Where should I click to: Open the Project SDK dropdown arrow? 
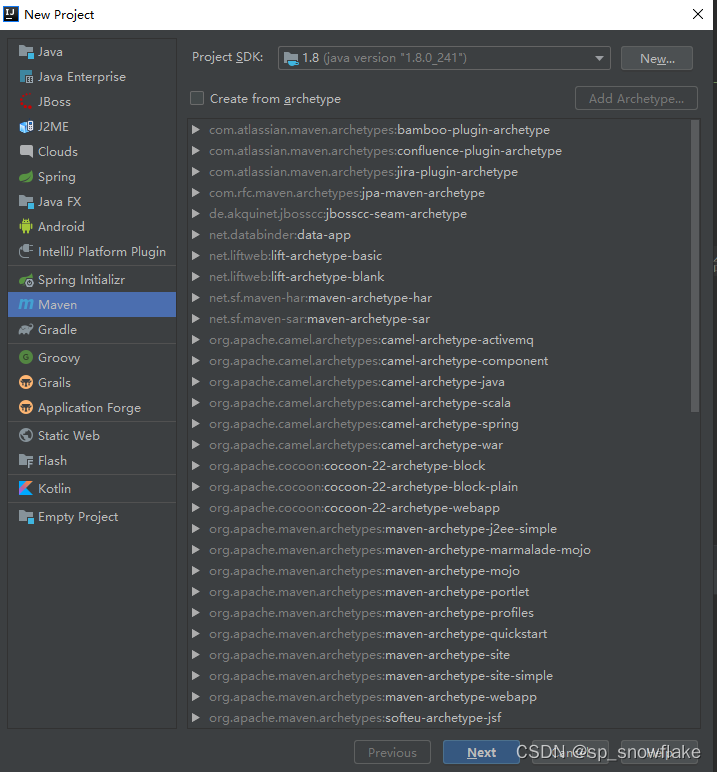(599, 58)
